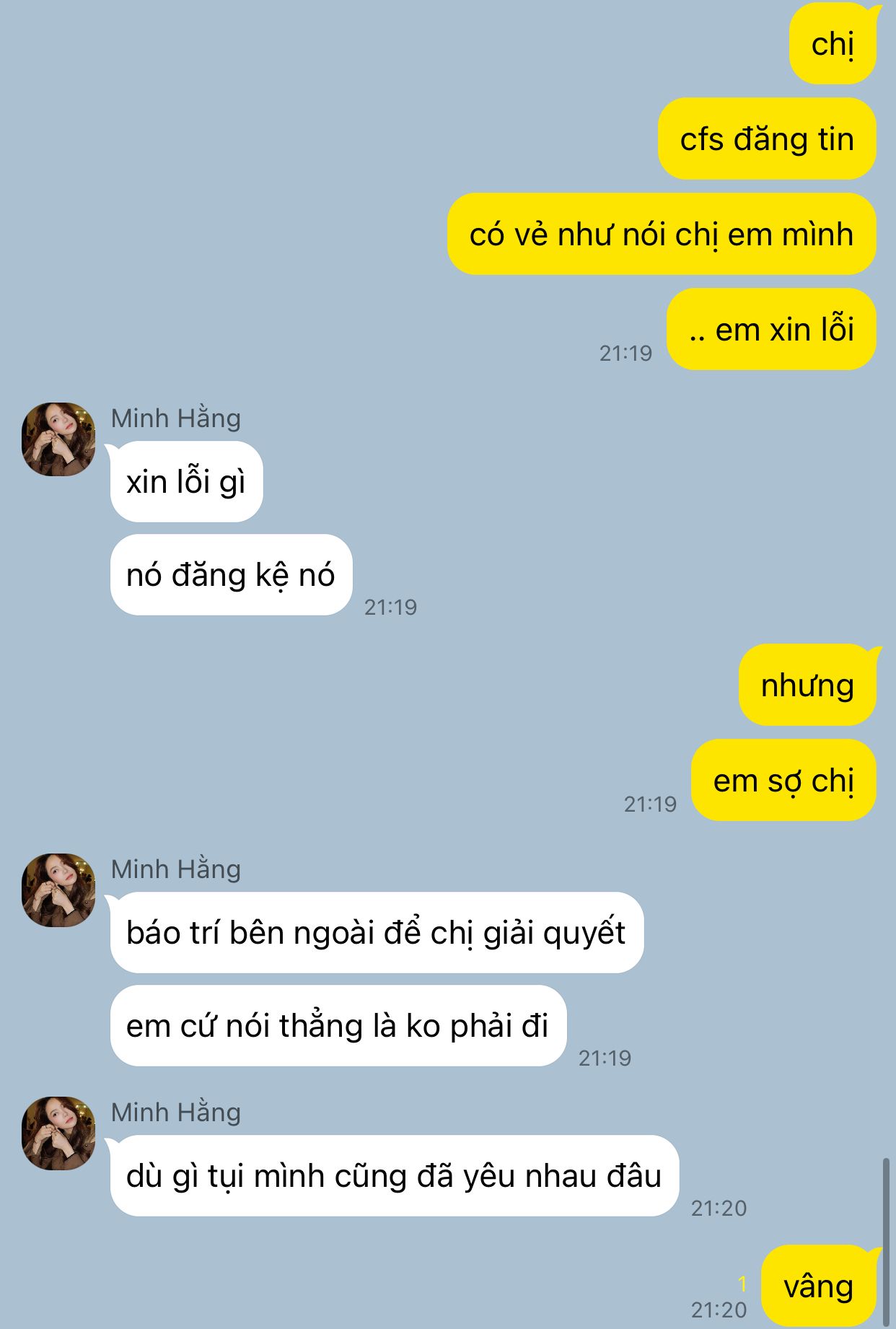Tap 'em cứ nói thẳng là ko phải đi'
The height and width of the screenshot is (1329, 896).
(x=338, y=1025)
